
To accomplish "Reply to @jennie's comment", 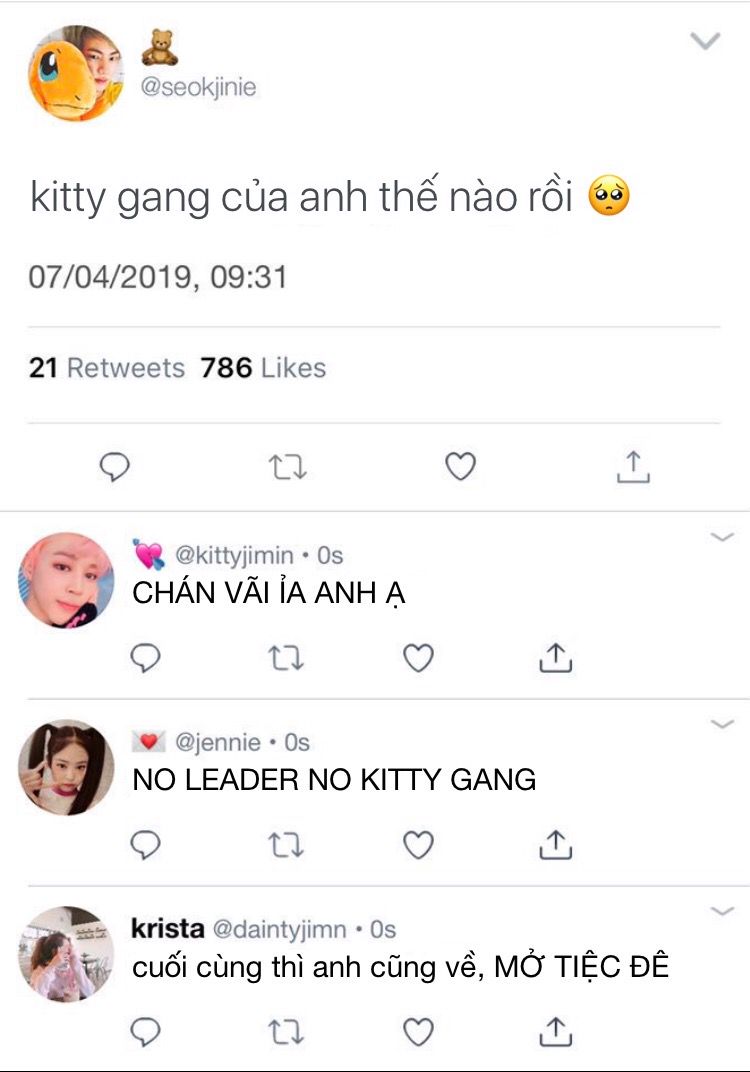I will coord(145,845).
